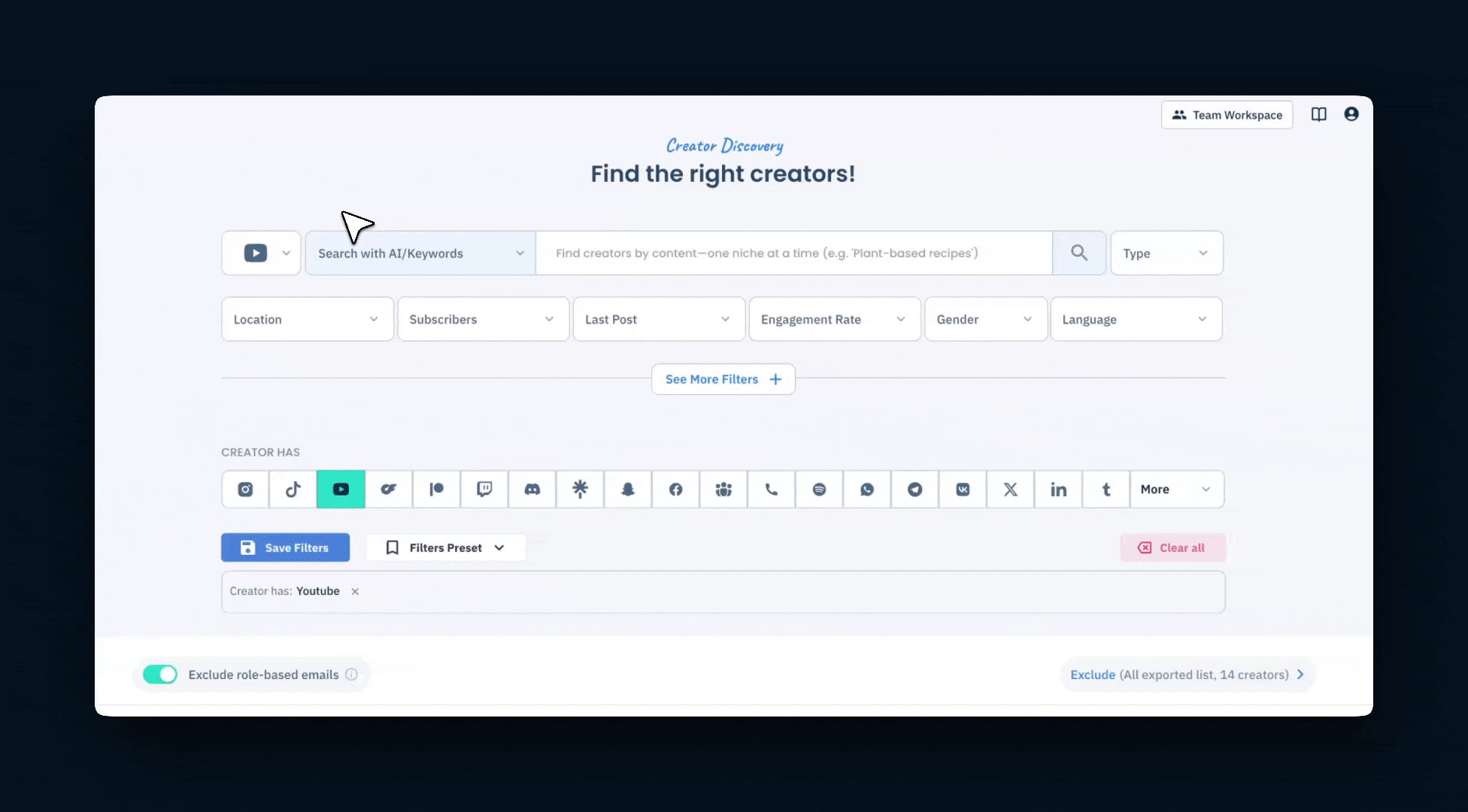Select the Discord platform icon
This screenshot has width=1468, height=812.
[532, 489]
